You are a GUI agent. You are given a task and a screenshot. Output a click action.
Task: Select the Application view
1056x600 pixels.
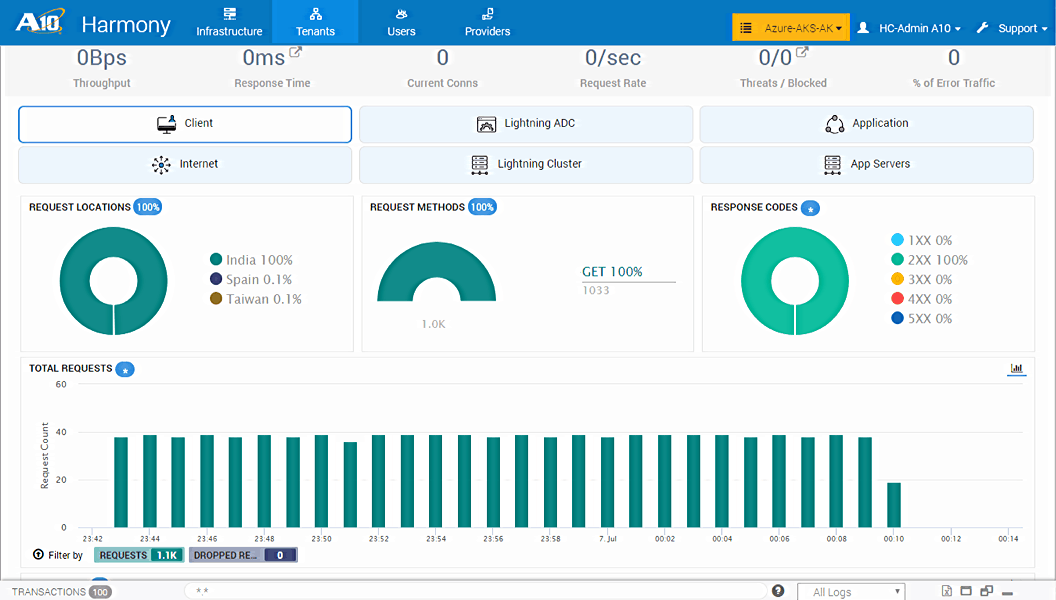(866, 124)
